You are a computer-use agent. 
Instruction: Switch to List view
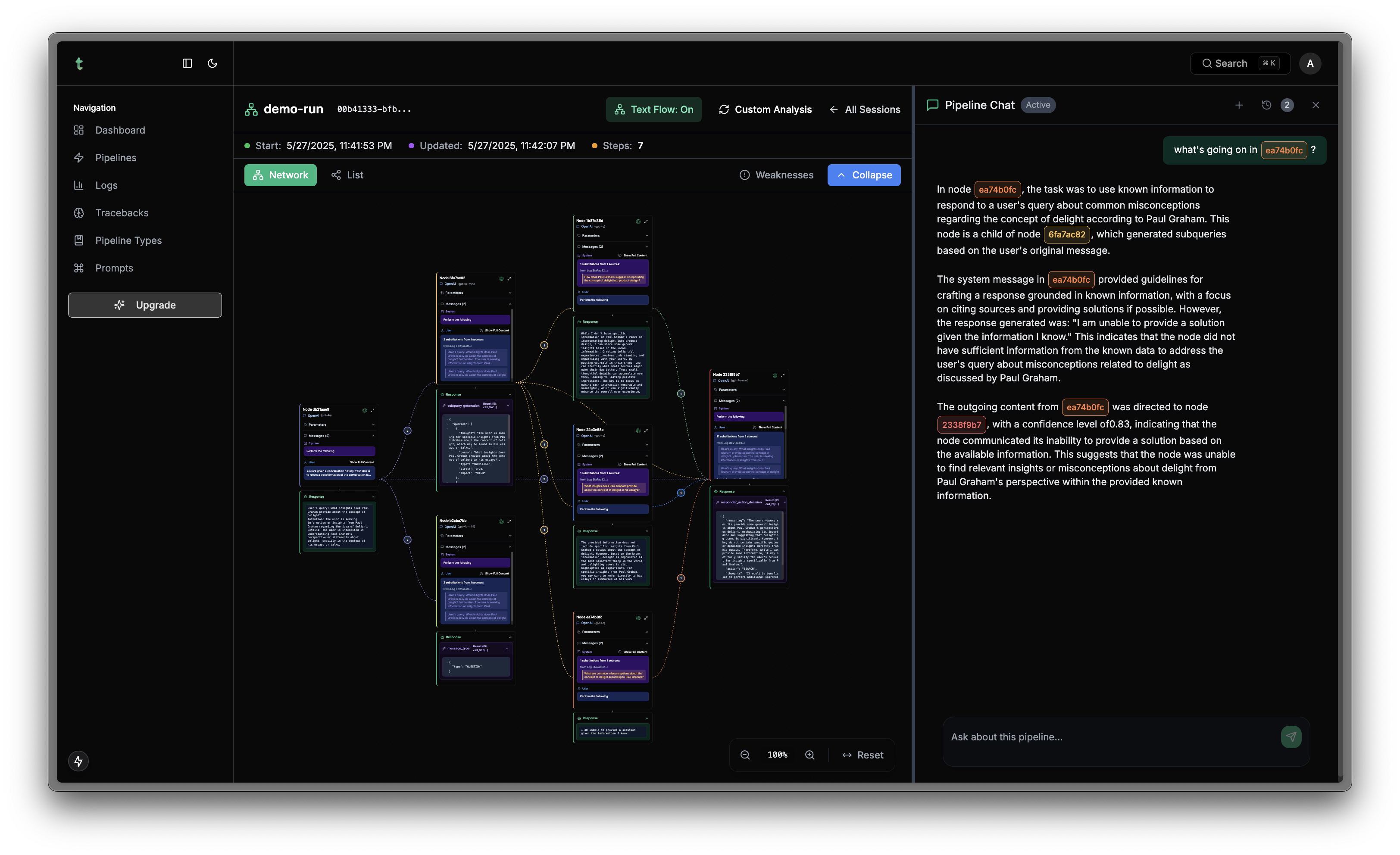click(x=347, y=175)
